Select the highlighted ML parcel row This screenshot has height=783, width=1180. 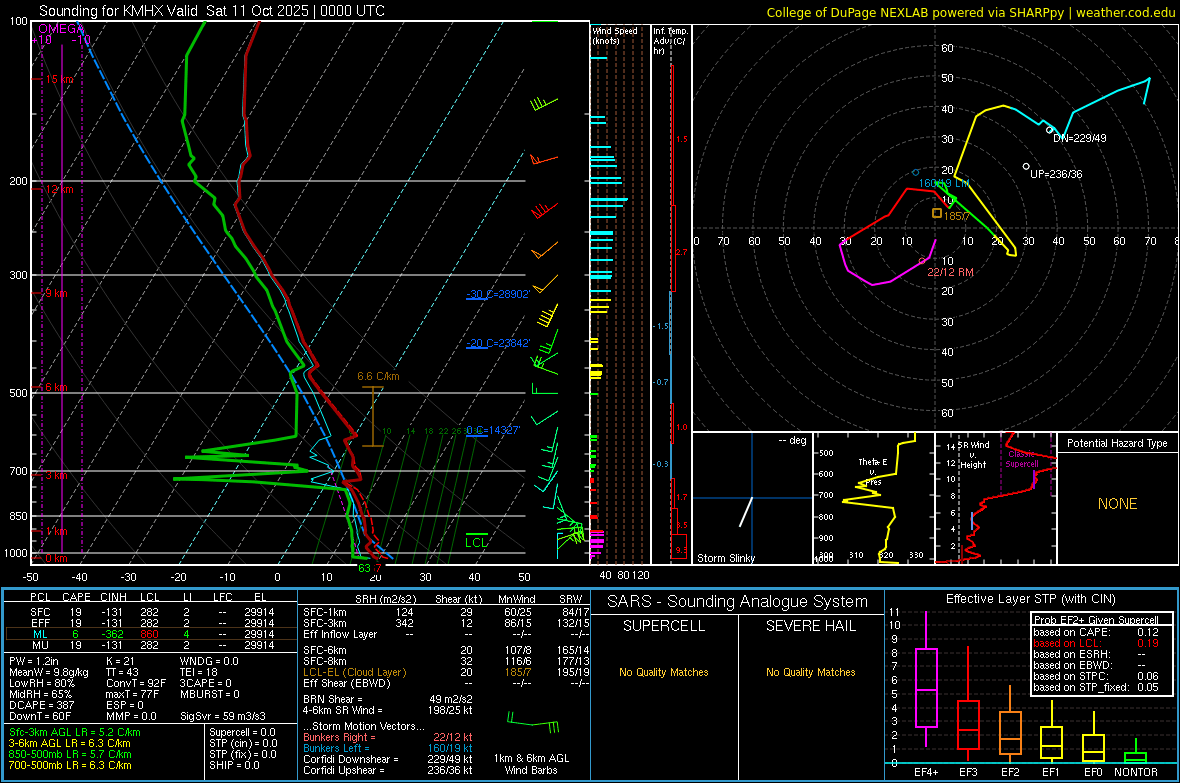(x=152, y=634)
